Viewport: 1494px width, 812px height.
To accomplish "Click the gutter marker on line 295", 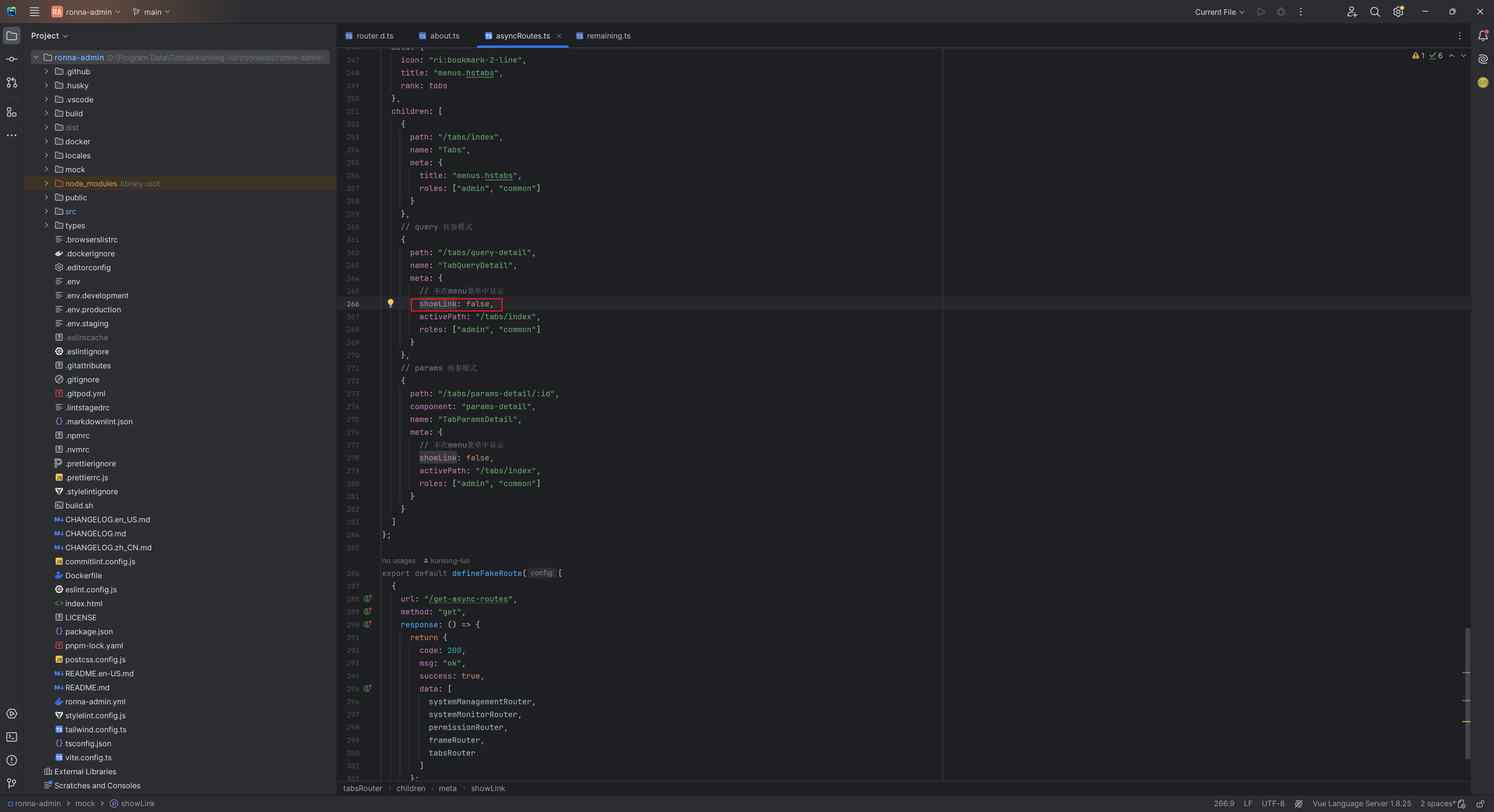I will point(367,689).
